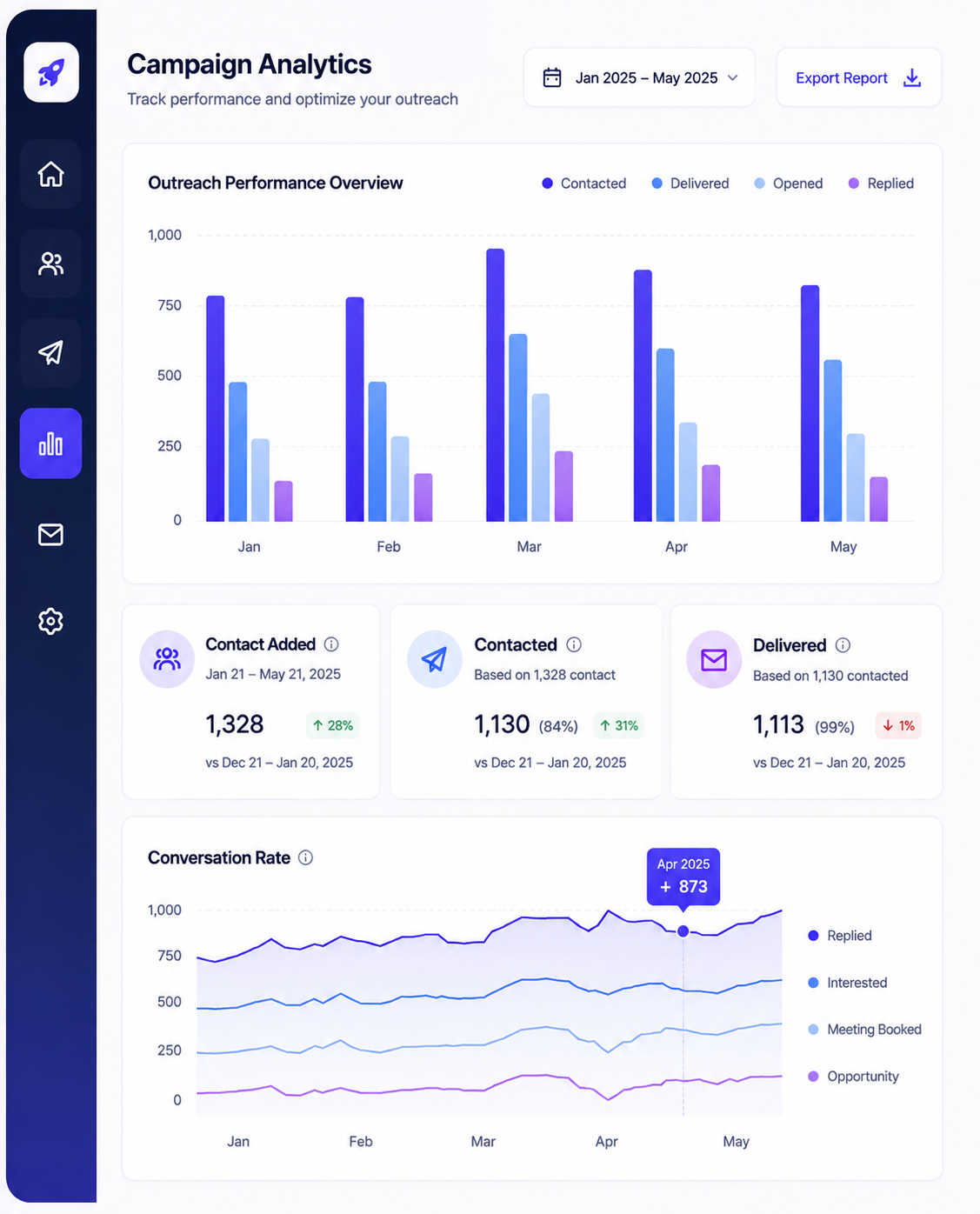Toggle Opportunity series in legend
The height and width of the screenshot is (1214, 980).
pos(853,1077)
